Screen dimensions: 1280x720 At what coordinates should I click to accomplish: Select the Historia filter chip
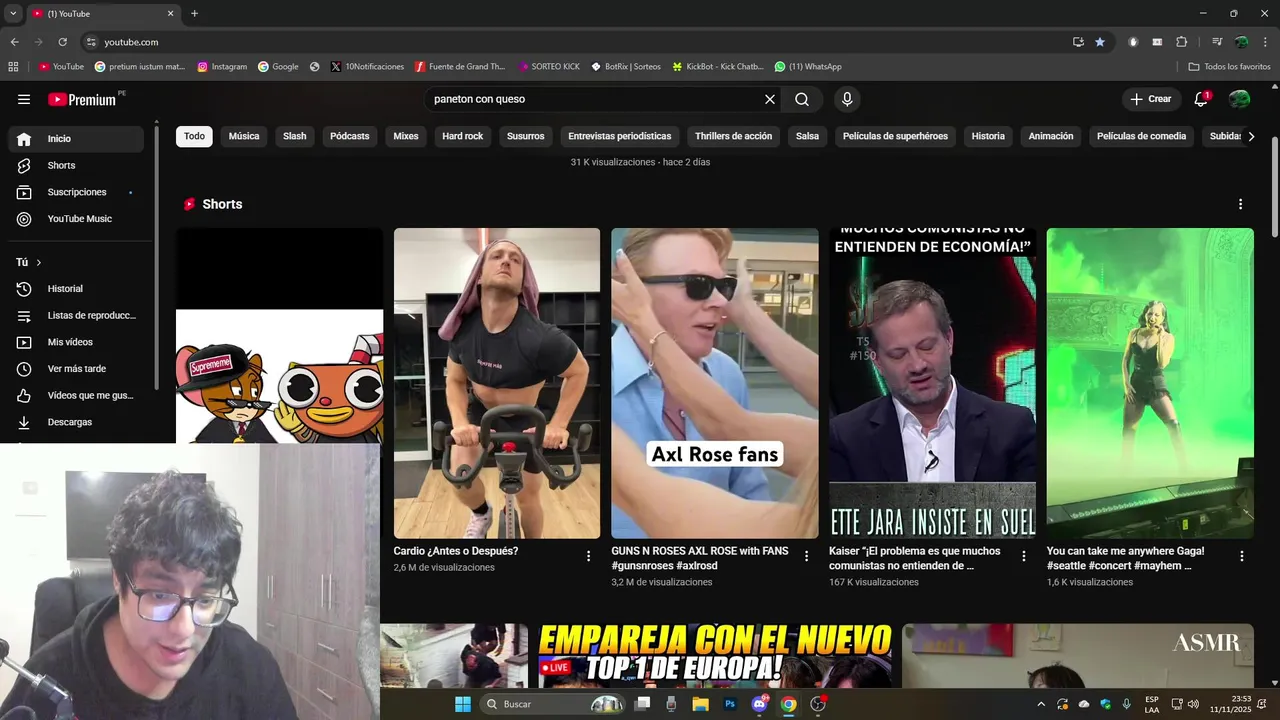click(x=988, y=136)
